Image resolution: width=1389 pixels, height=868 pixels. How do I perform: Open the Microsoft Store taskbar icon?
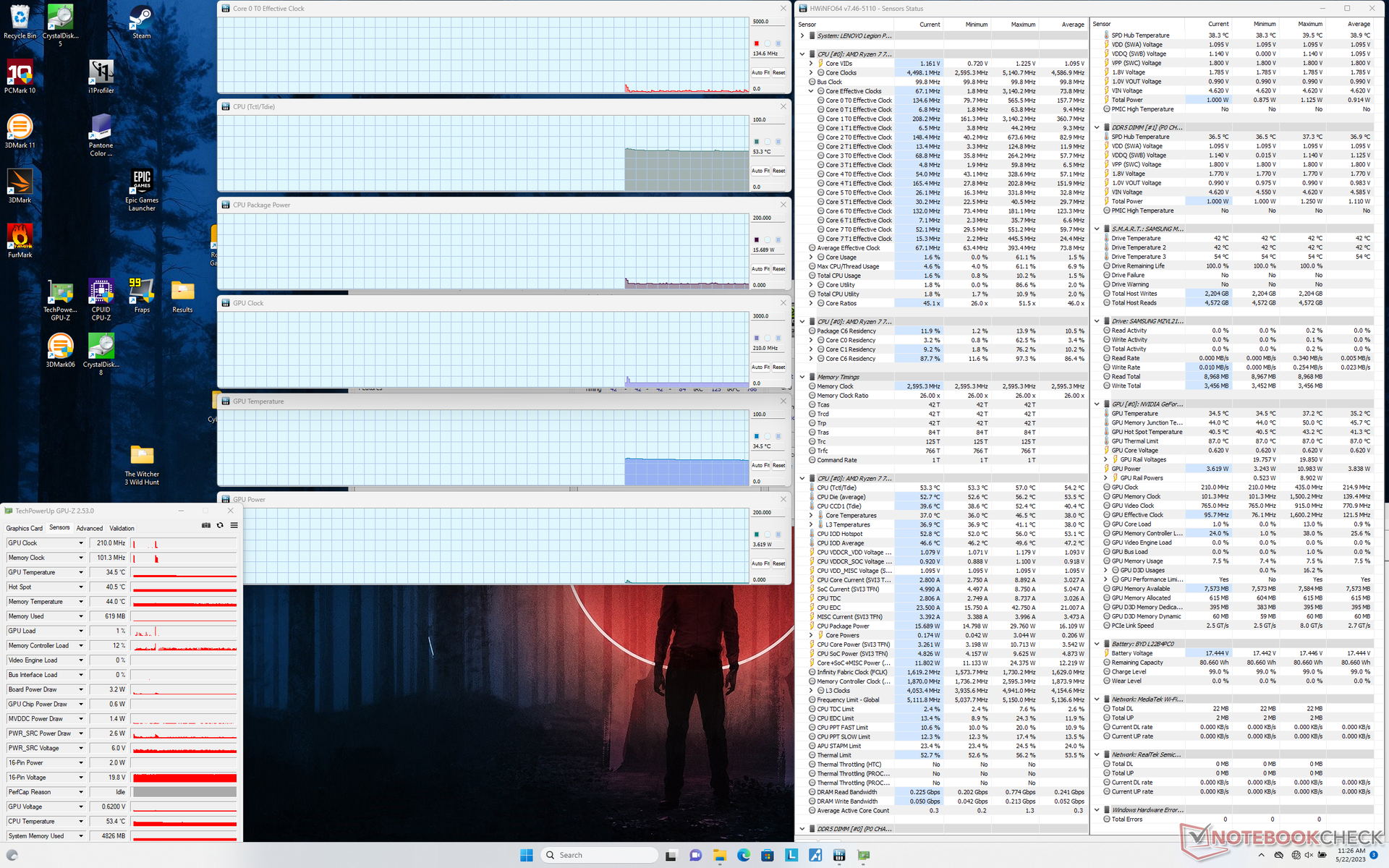coord(768,855)
